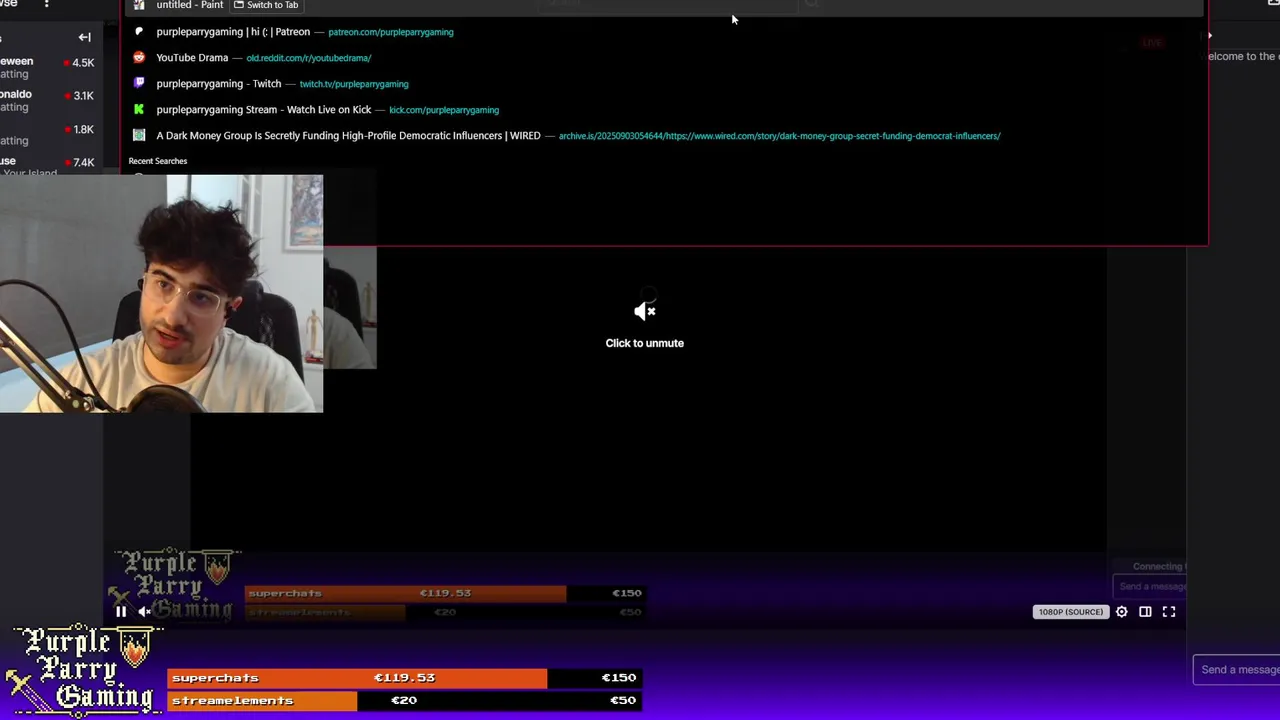Open the patreon.com/purpleparrygaming URL

pyautogui.click(x=391, y=32)
